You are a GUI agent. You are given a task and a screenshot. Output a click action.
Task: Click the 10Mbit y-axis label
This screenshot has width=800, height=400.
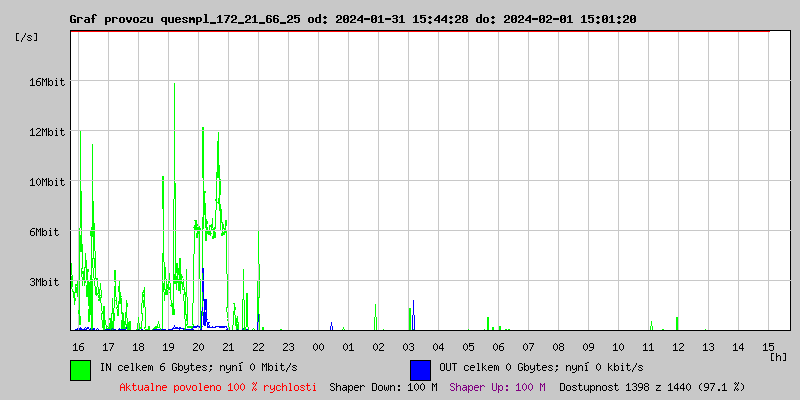pyautogui.click(x=47, y=182)
